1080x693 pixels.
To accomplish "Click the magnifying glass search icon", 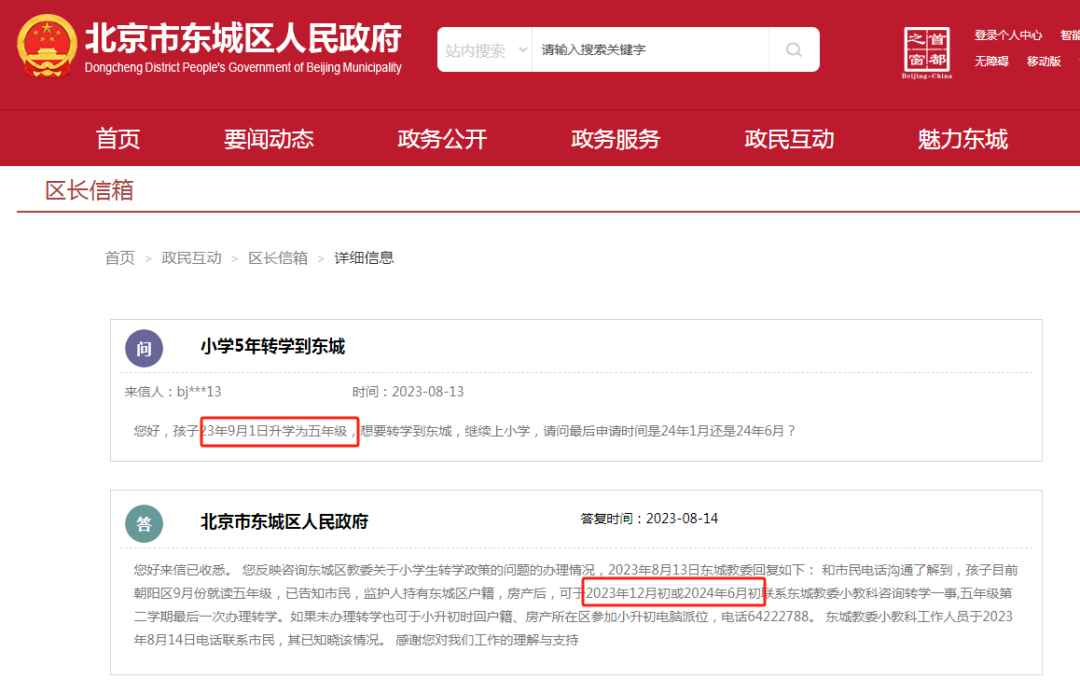I will click(x=794, y=50).
